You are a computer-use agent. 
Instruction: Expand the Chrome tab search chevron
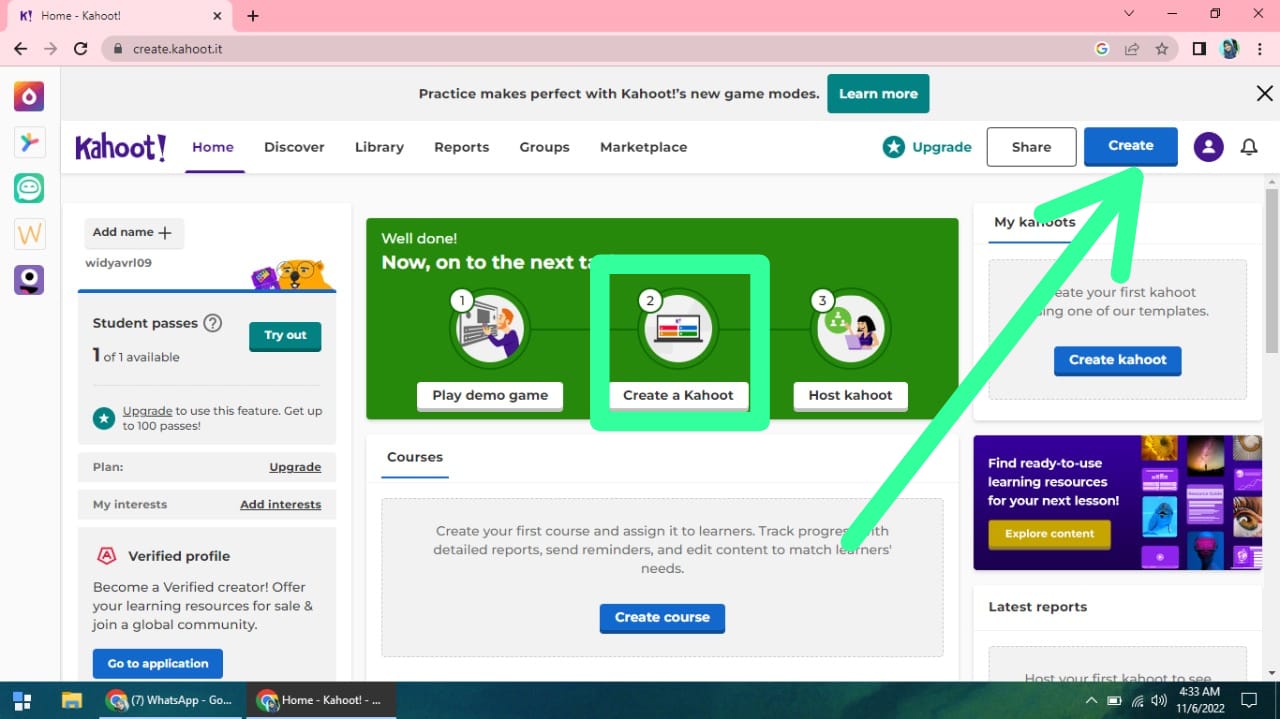1129,14
